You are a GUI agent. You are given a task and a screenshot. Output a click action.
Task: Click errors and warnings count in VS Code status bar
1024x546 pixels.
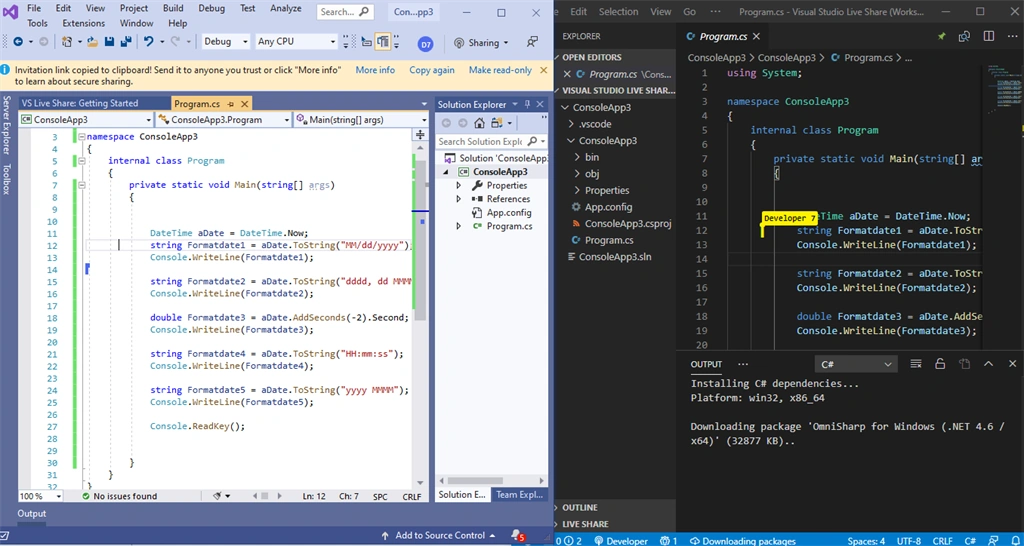568,541
